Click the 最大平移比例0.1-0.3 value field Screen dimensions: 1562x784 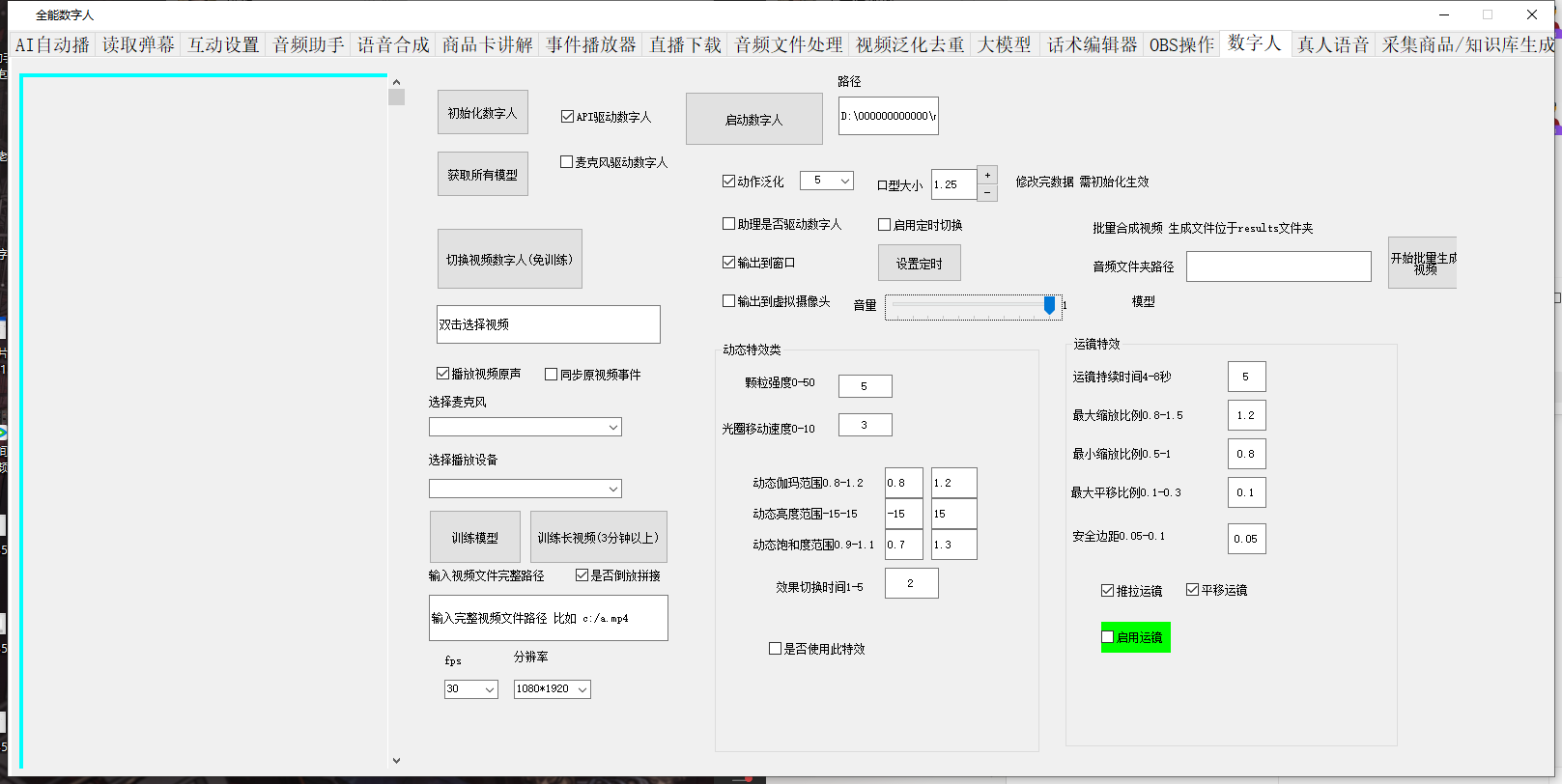click(1247, 492)
